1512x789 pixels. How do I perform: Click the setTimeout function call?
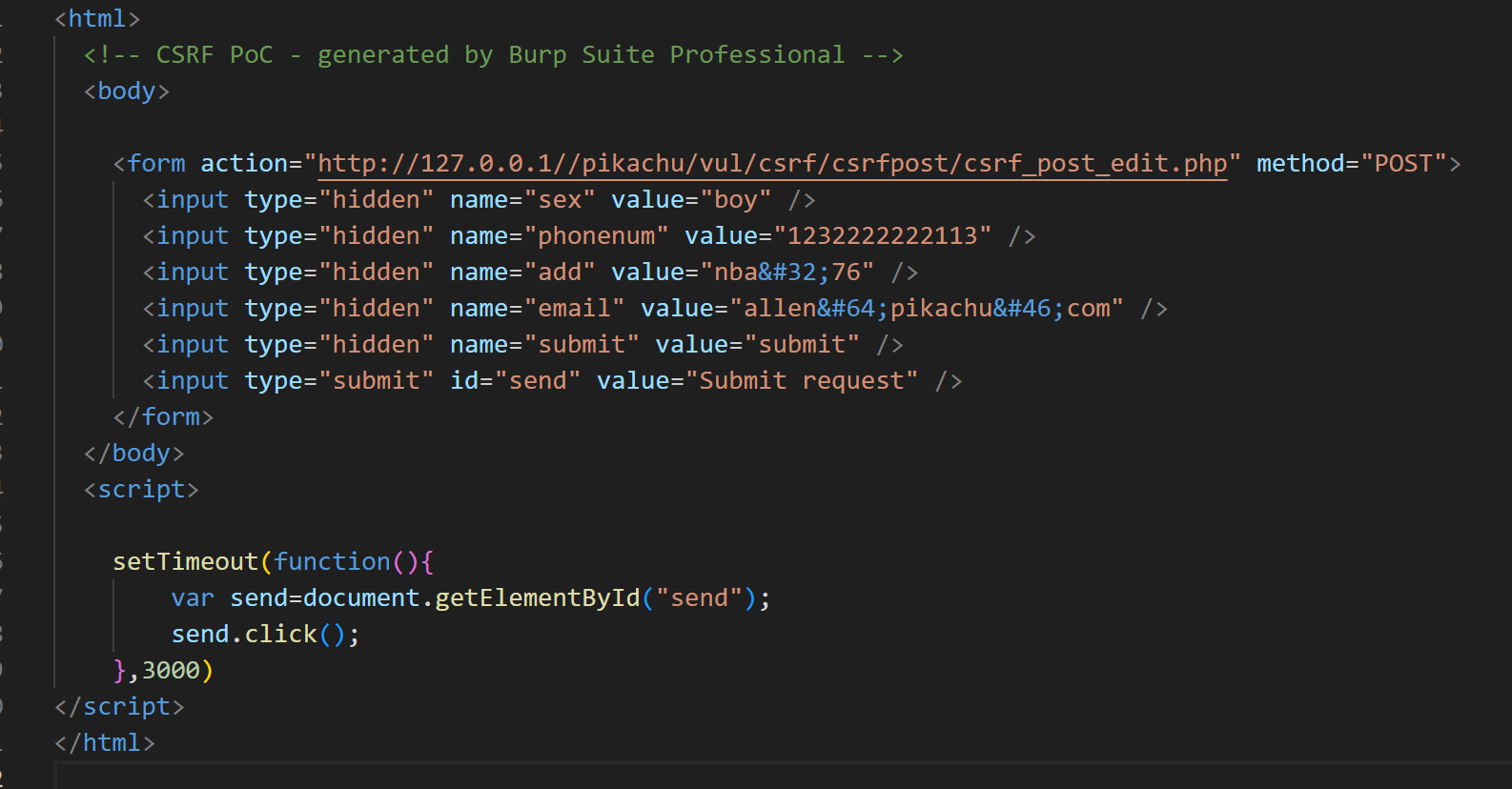[186, 562]
